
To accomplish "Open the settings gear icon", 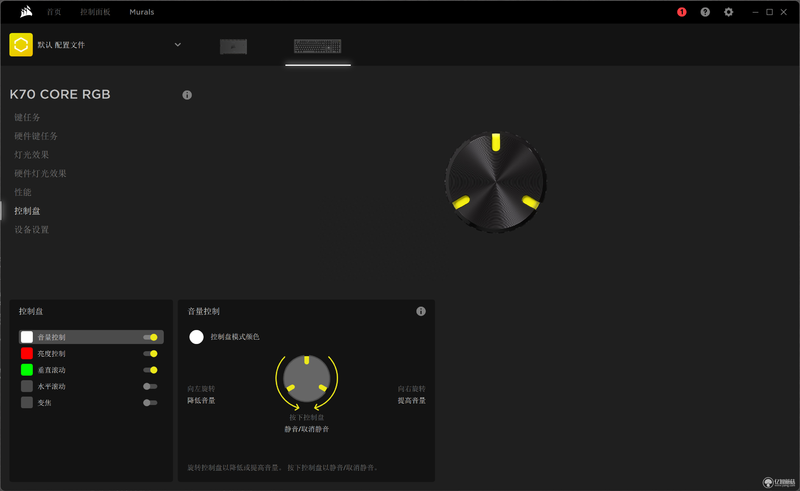I will (729, 12).
